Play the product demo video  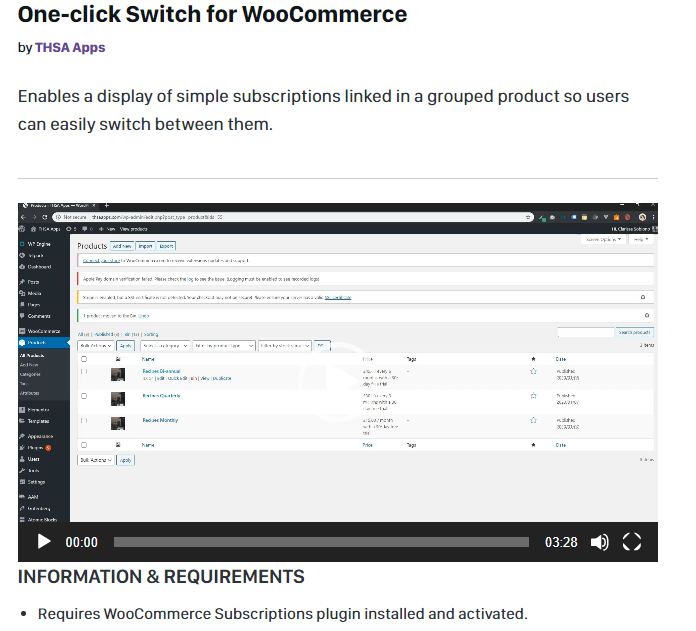(x=44, y=542)
